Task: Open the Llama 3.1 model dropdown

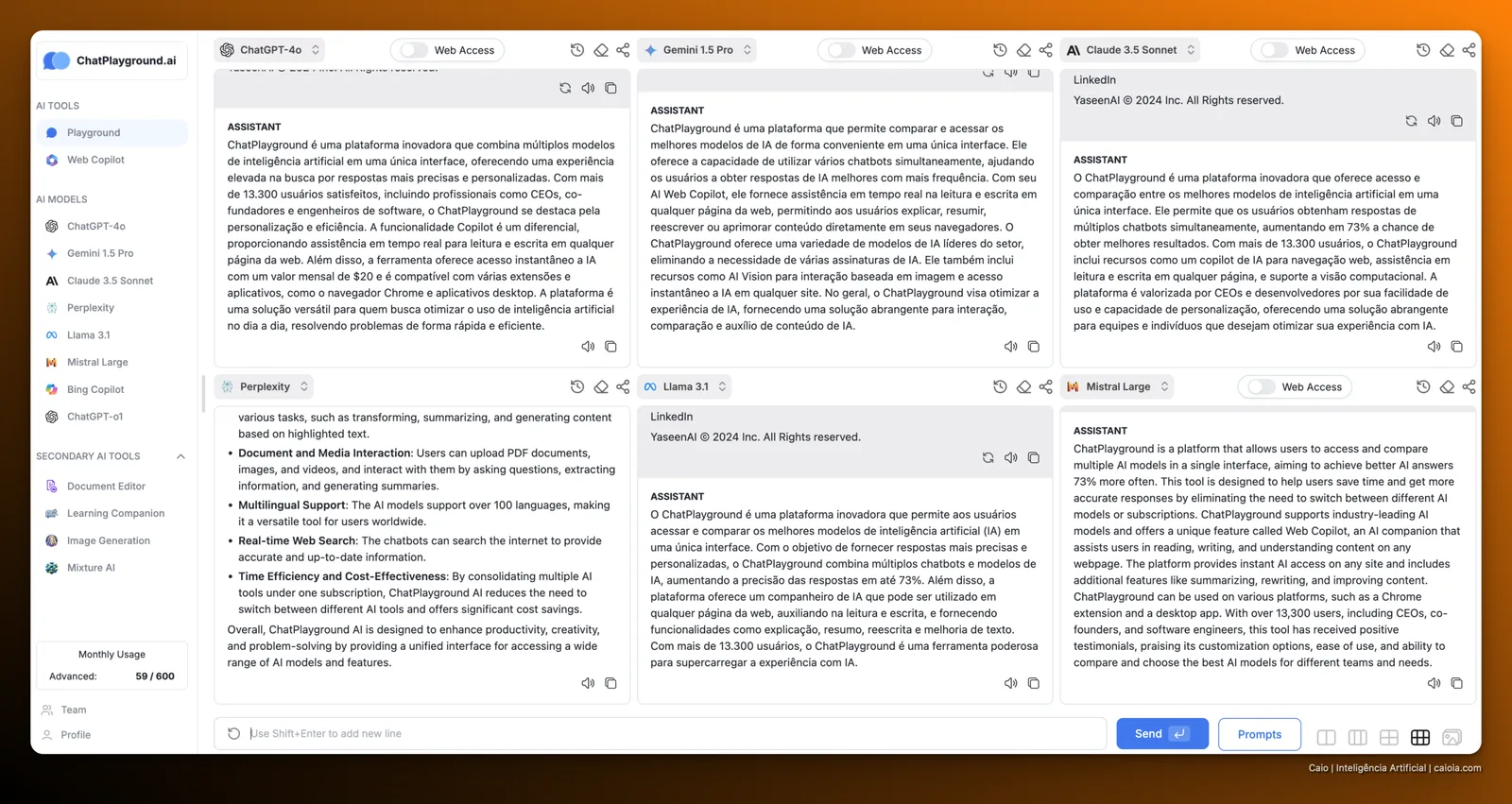Action: (x=686, y=386)
